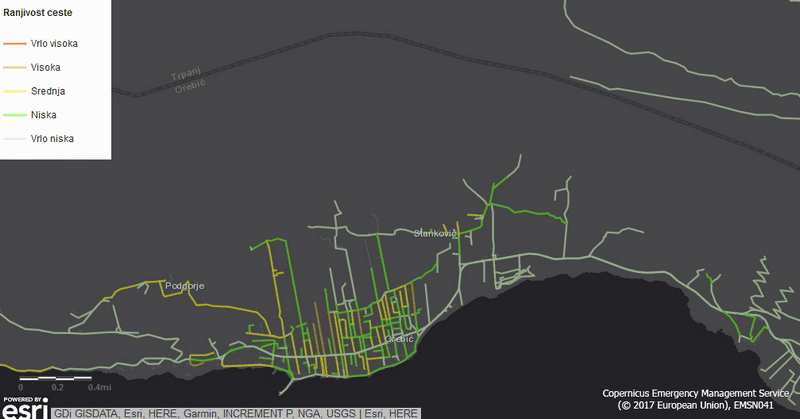Select the Srednja legend label
The height and width of the screenshot is (419, 800).
(x=49, y=91)
